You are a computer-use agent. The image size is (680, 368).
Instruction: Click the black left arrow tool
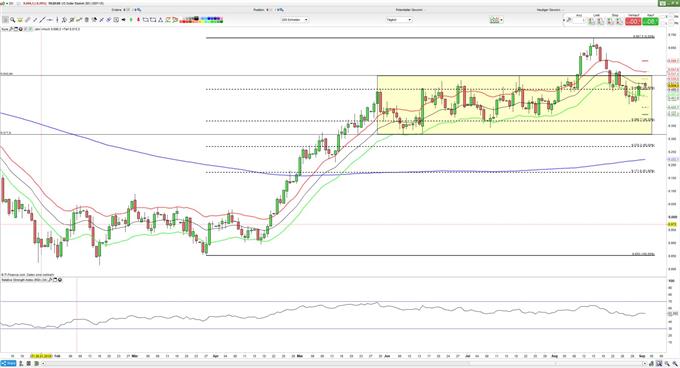(x=124, y=20)
